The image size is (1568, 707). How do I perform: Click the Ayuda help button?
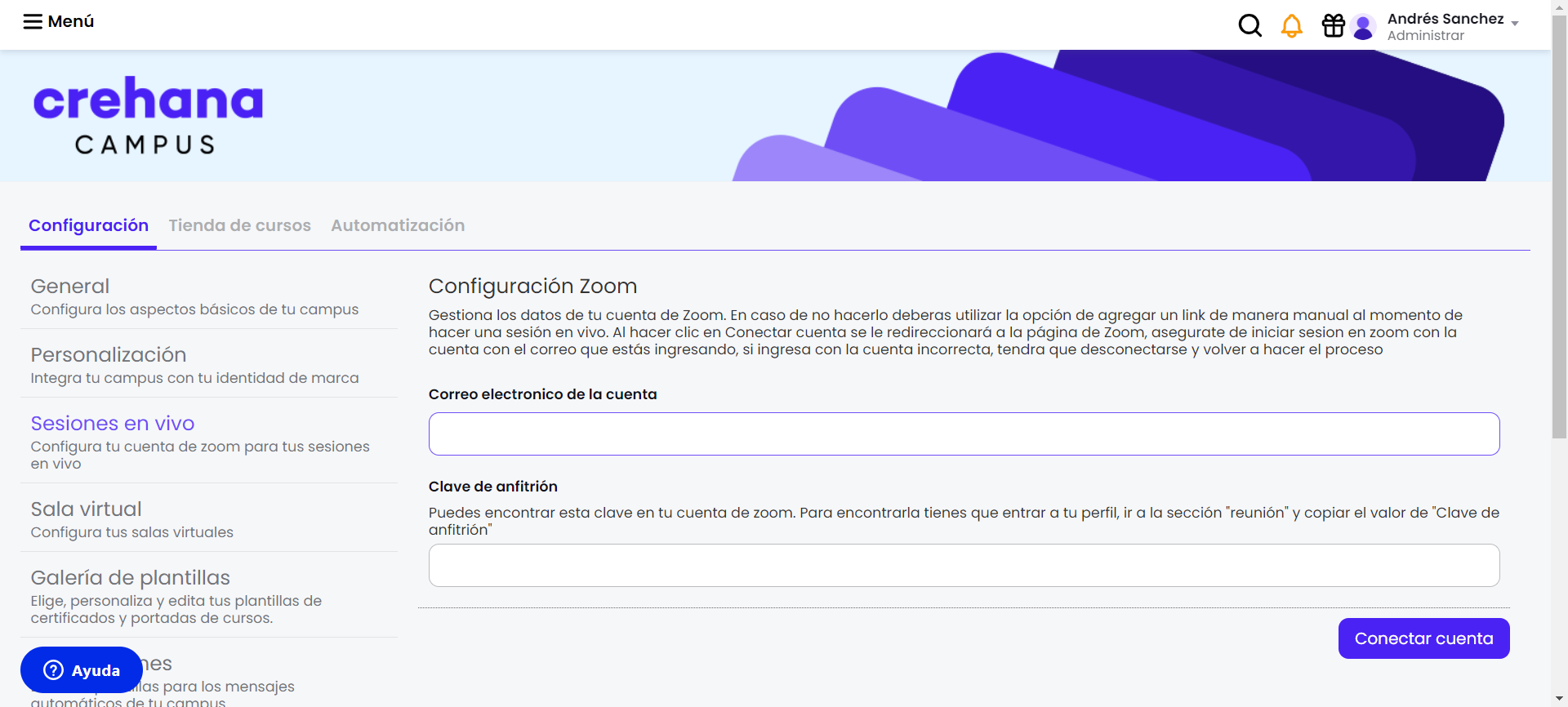click(82, 670)
